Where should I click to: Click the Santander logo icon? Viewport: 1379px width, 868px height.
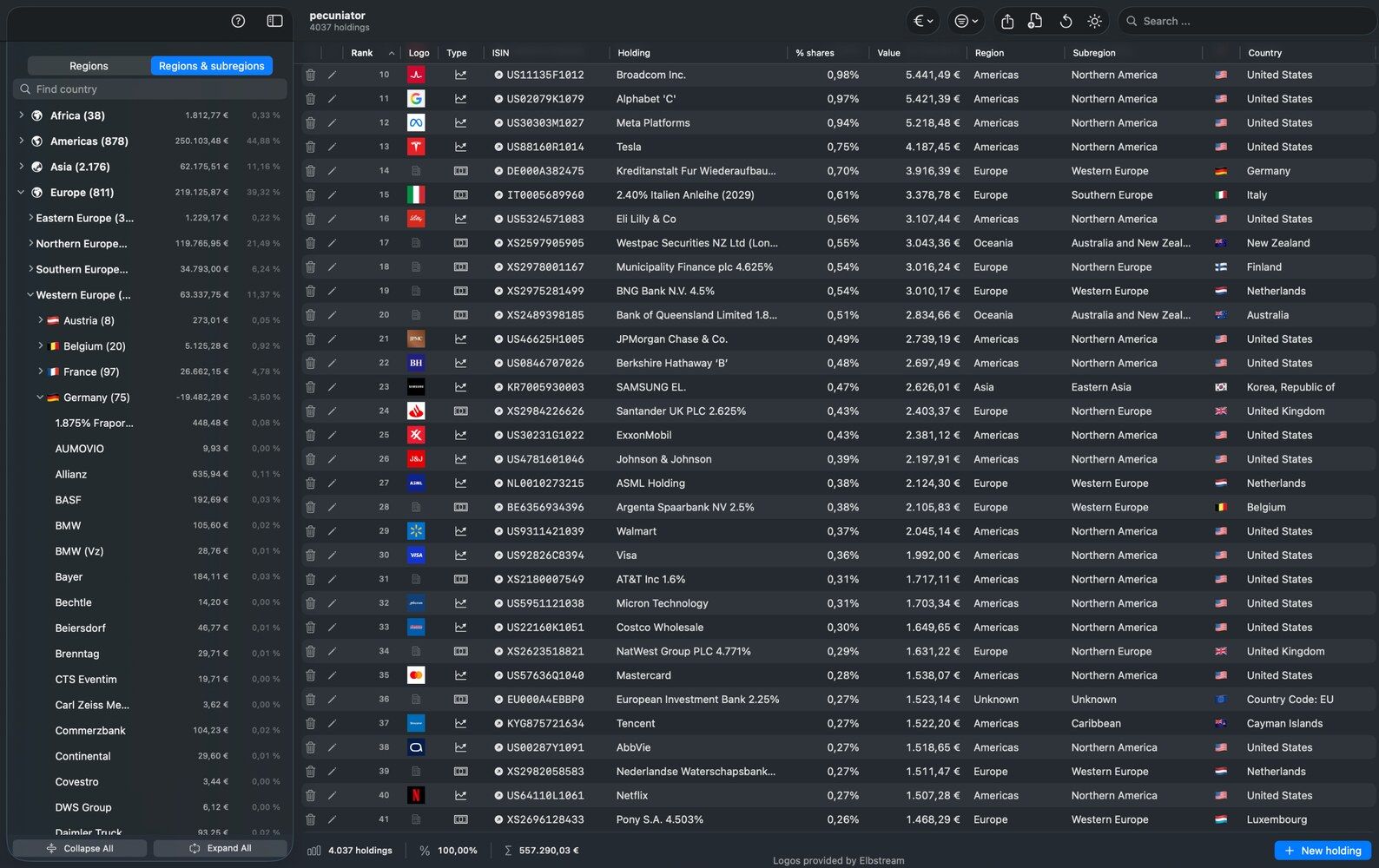[416, 411]
